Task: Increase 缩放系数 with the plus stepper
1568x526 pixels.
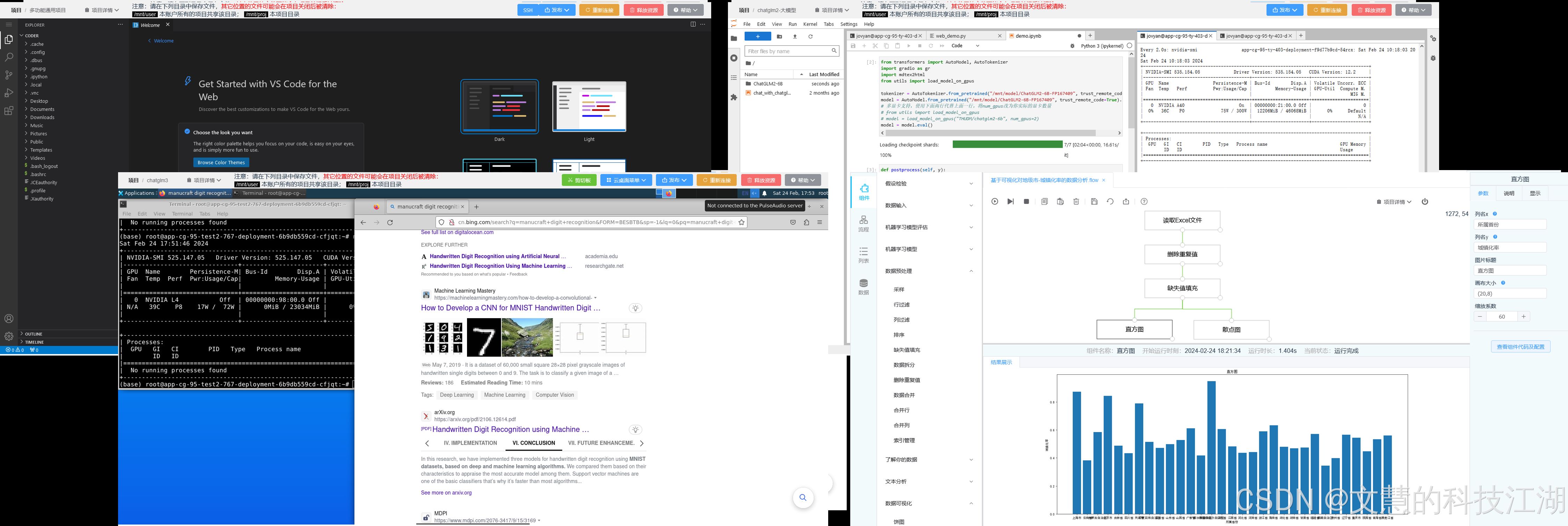Action: pos(1524,316)
